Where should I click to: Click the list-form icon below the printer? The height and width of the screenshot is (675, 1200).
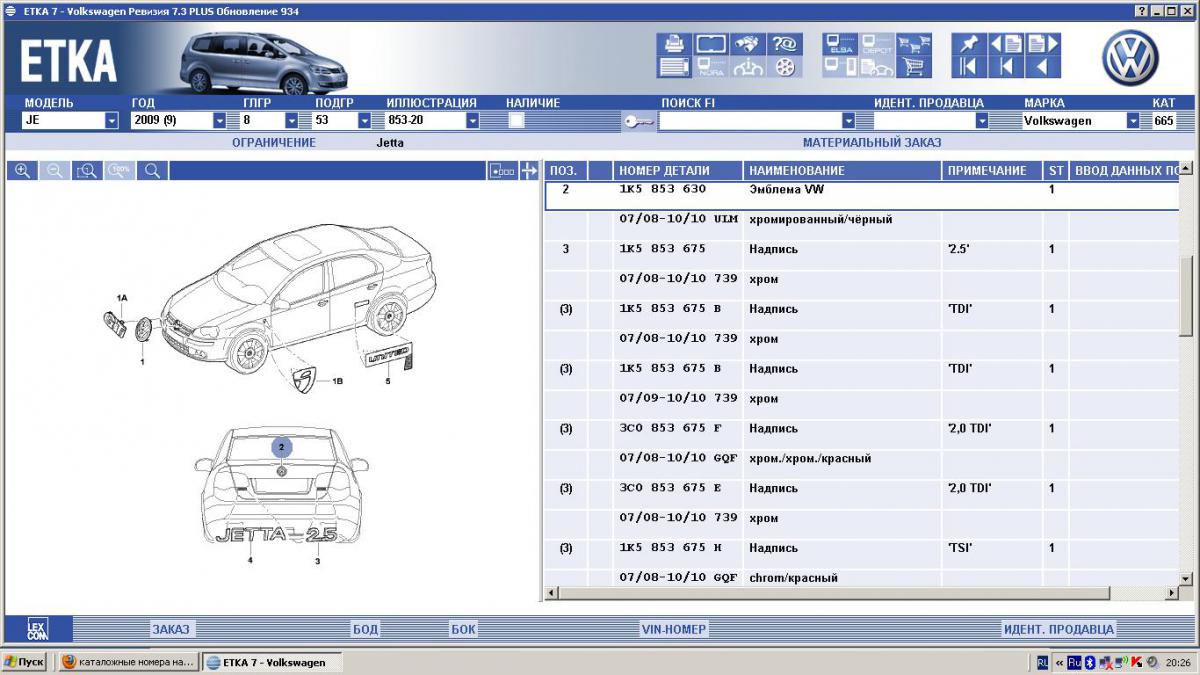675,67
